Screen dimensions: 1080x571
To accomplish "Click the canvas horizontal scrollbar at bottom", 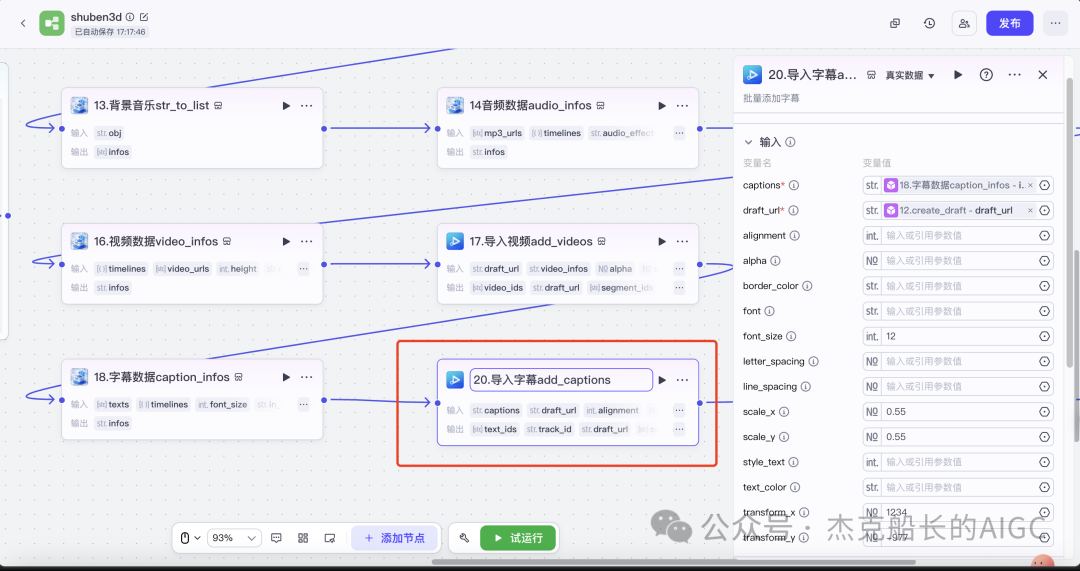I will (674, 562).
